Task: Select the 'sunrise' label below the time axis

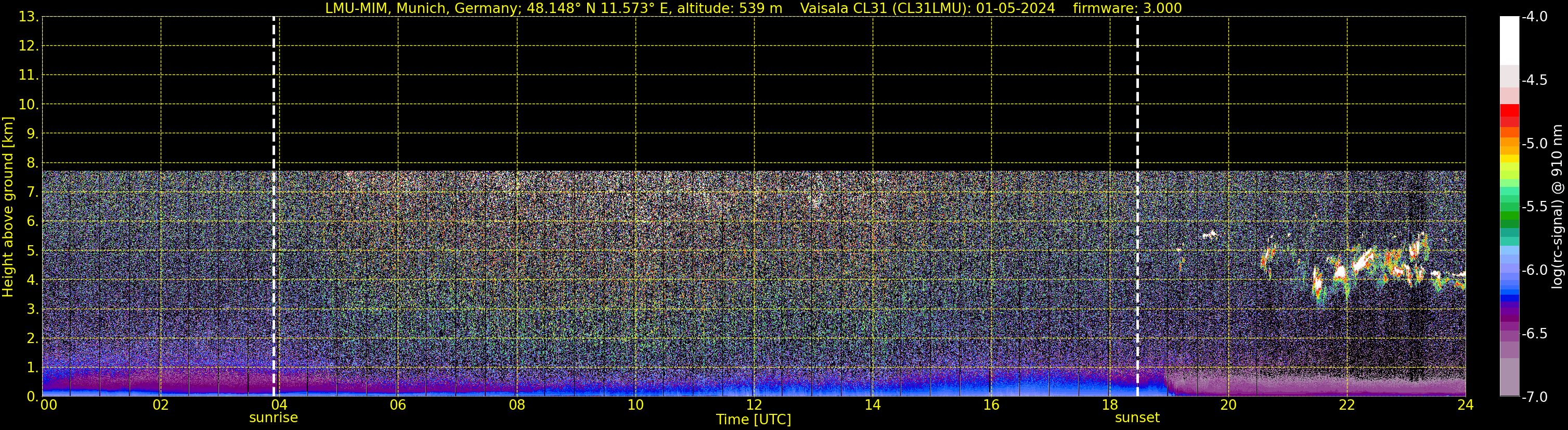Action: [274, 418]
